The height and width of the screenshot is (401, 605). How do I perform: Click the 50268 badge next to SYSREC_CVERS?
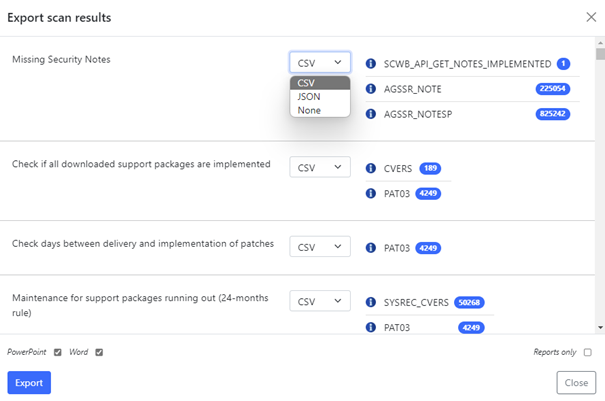click(x=469, y=302)
